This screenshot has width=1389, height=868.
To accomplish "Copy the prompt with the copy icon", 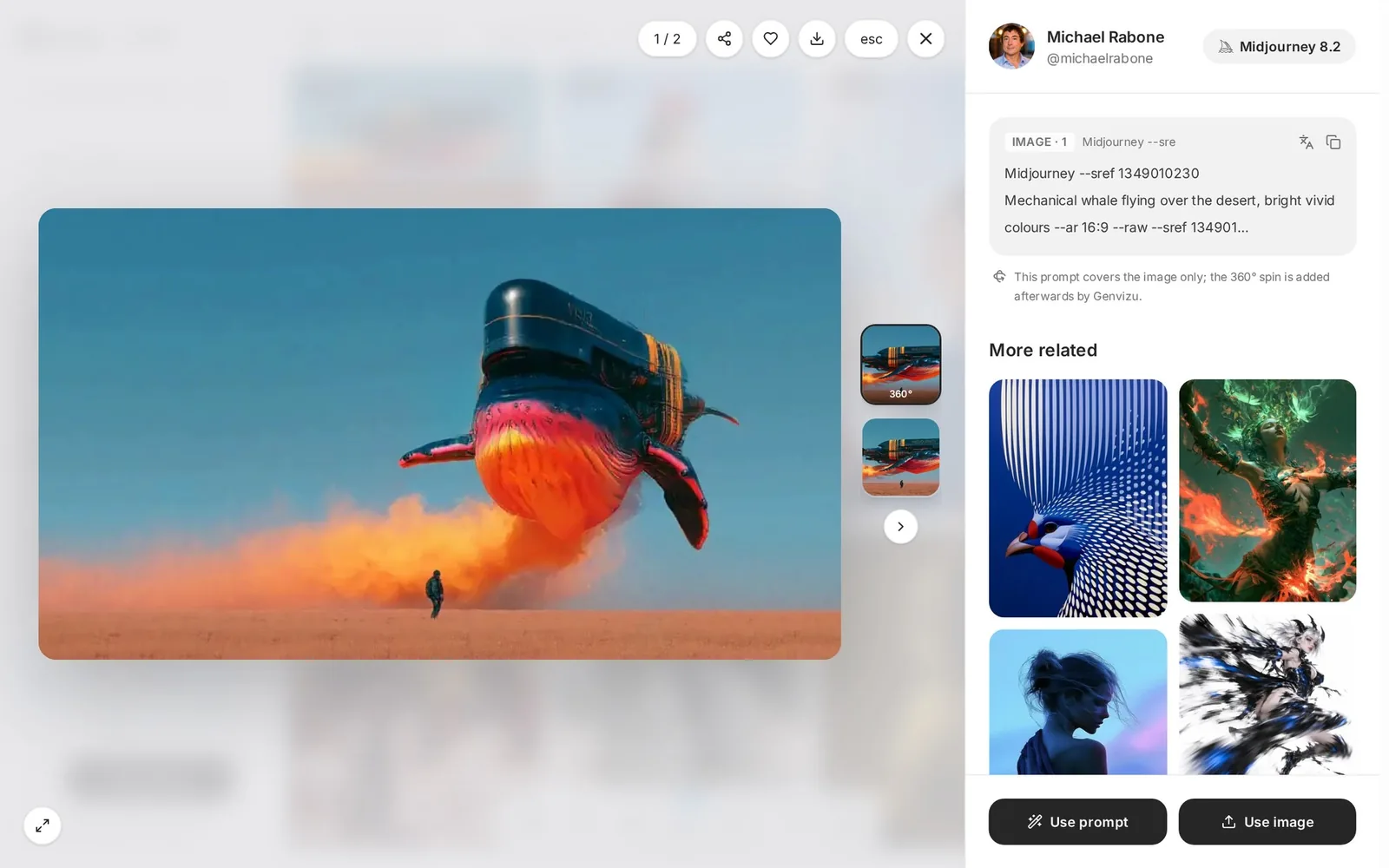I will (1333, 142).
